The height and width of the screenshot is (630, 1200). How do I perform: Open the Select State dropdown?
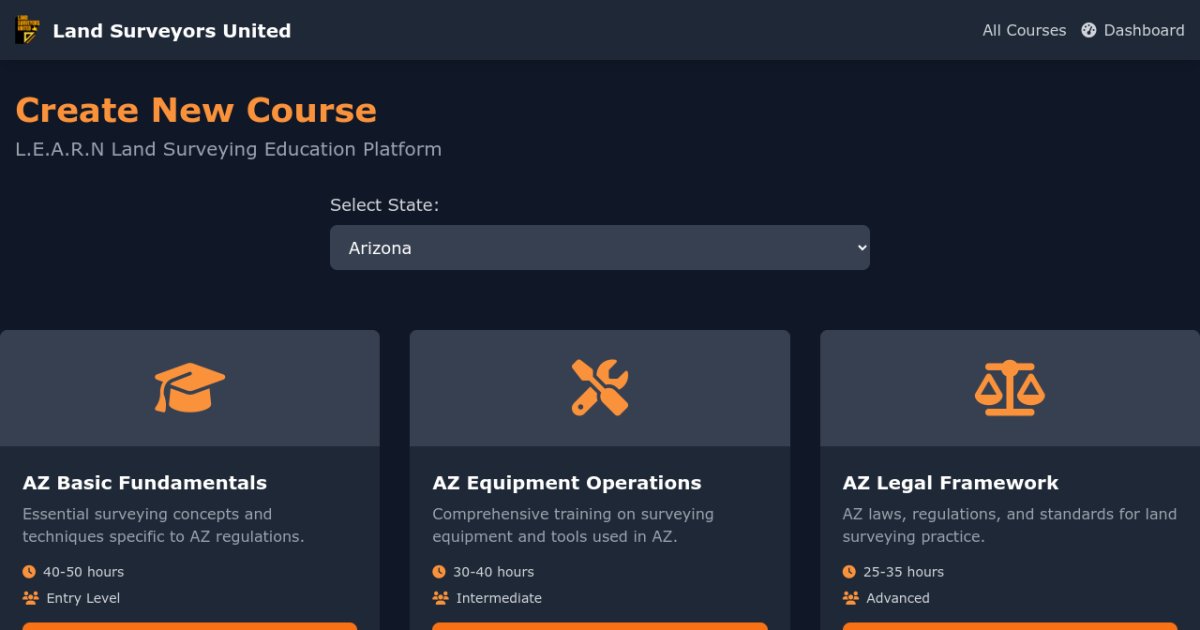[x=600, y=248]
